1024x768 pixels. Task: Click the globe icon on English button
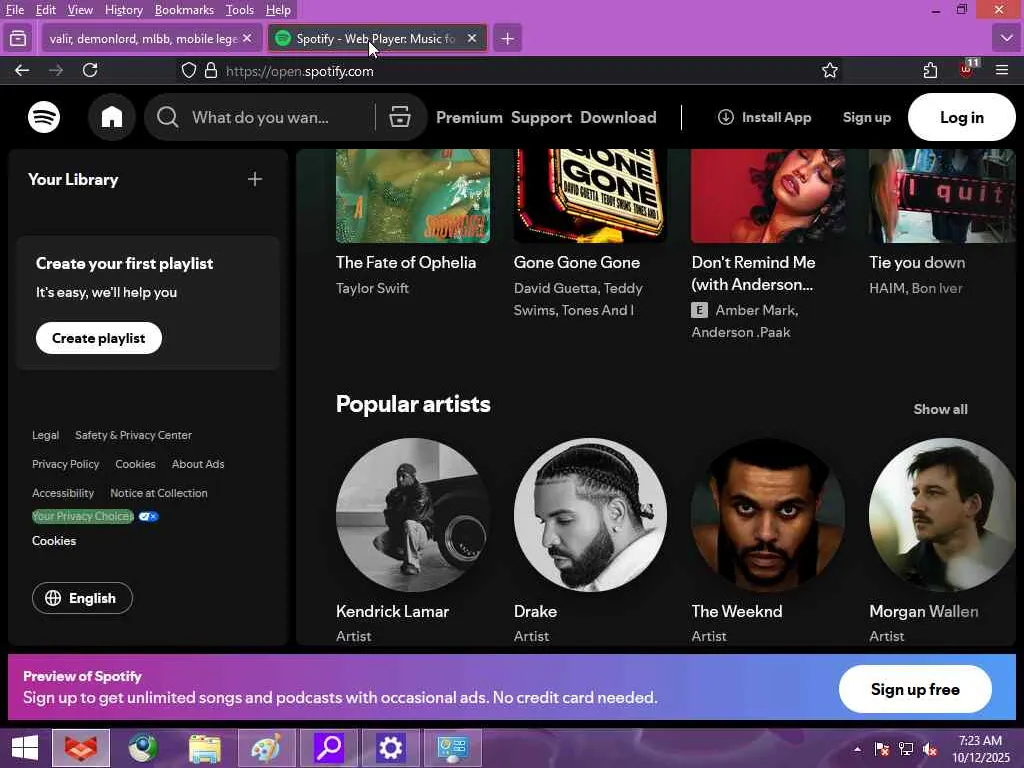[53, 598]
